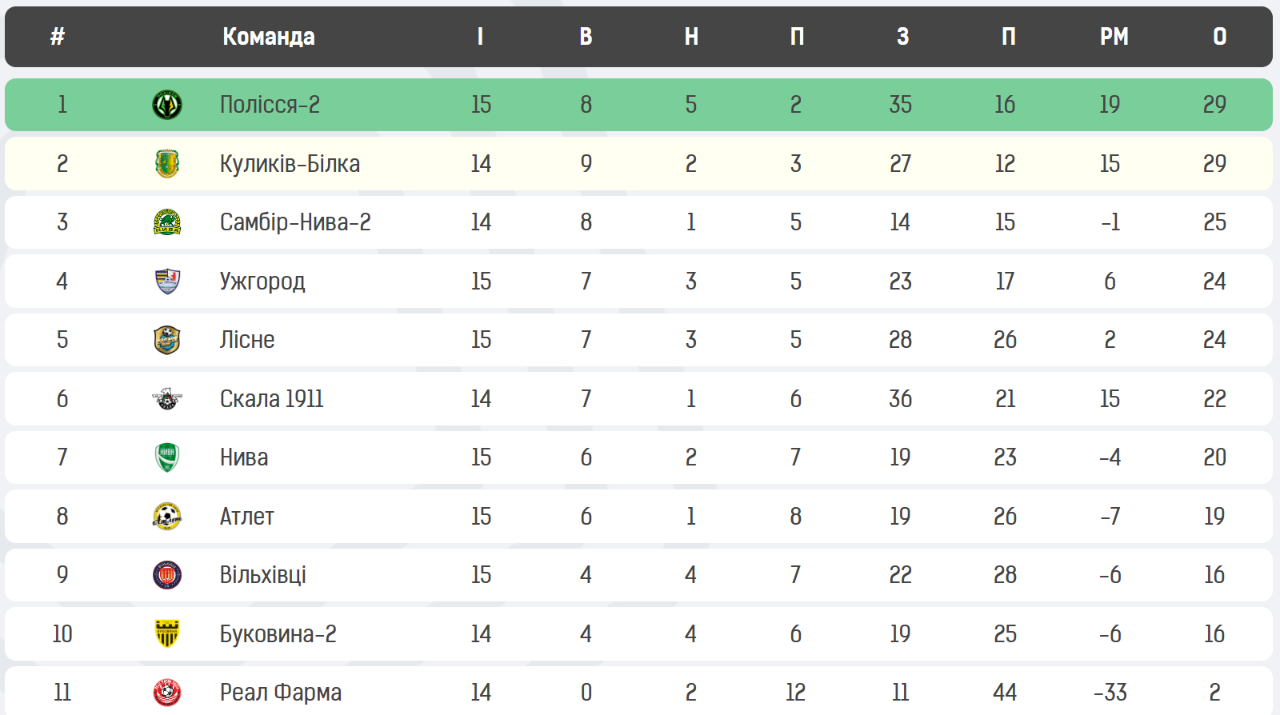Viewport: 1280px width, 715px height.
Task: Click the Атлет soccer ball logo
Action: tap(167, 516)
